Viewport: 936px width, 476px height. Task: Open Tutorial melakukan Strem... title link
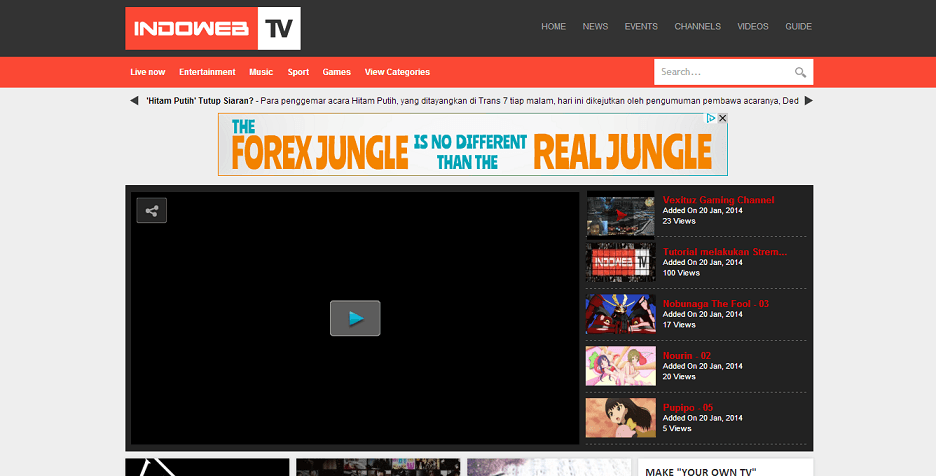tap(725, 252)
